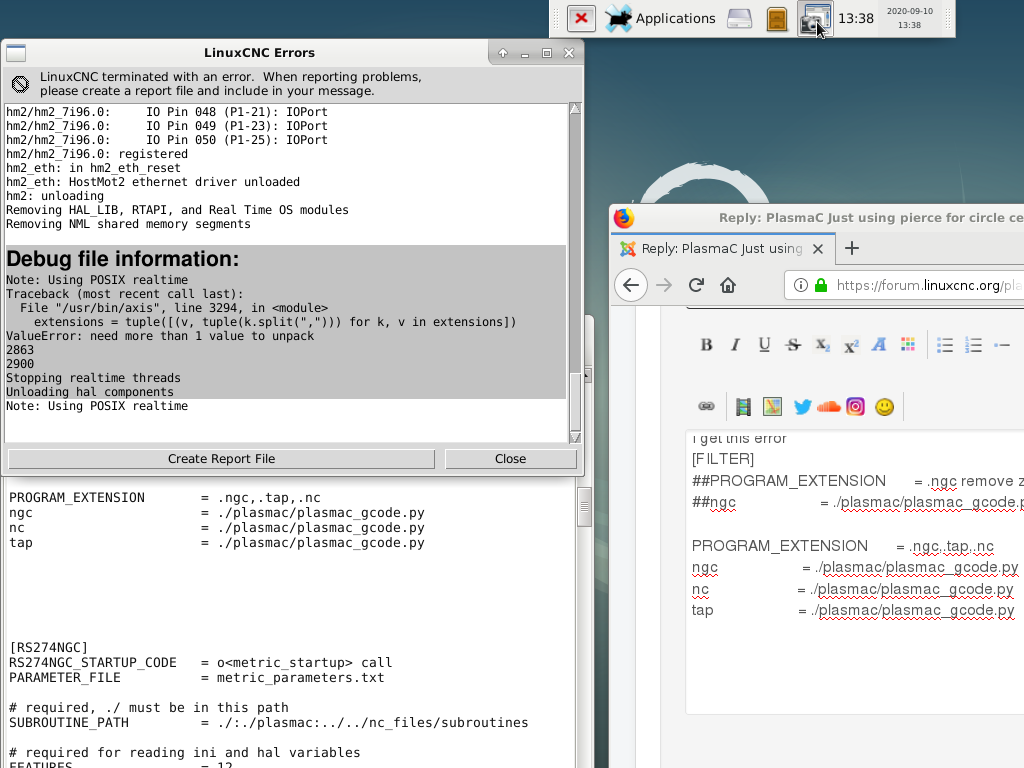Open the smiley emoticon picker

tap(884, 407)
